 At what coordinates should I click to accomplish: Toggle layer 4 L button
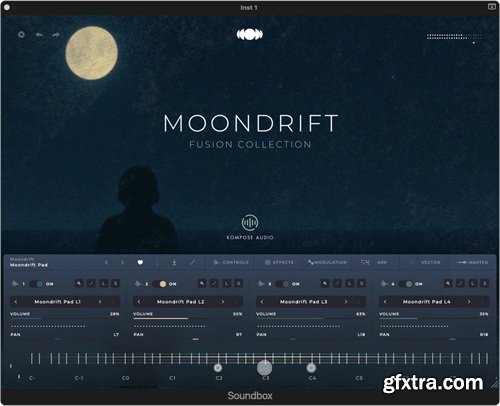click(x=473, y=284)
